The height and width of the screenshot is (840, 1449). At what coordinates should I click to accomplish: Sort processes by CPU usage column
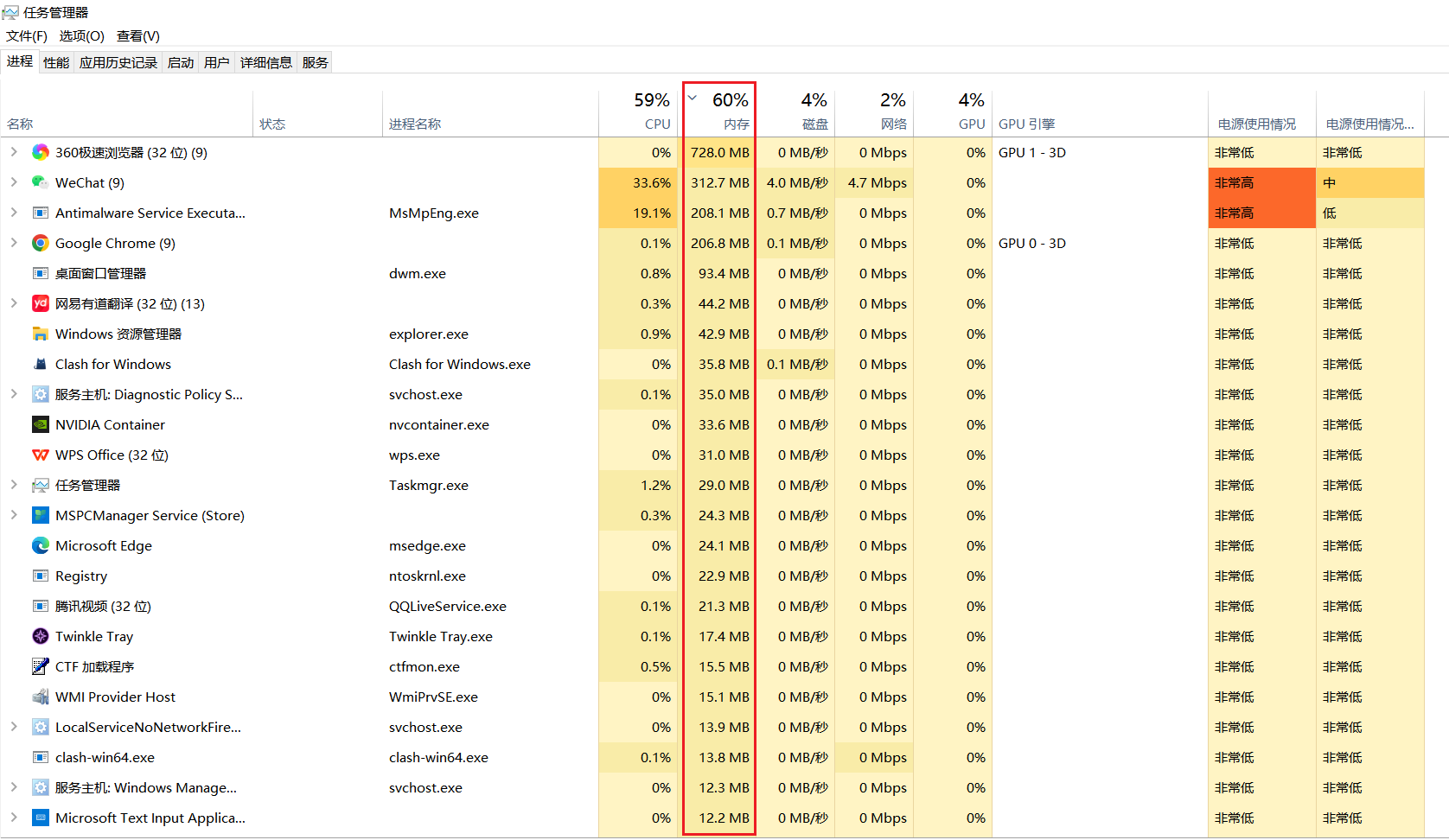click(x=638, y=113)
